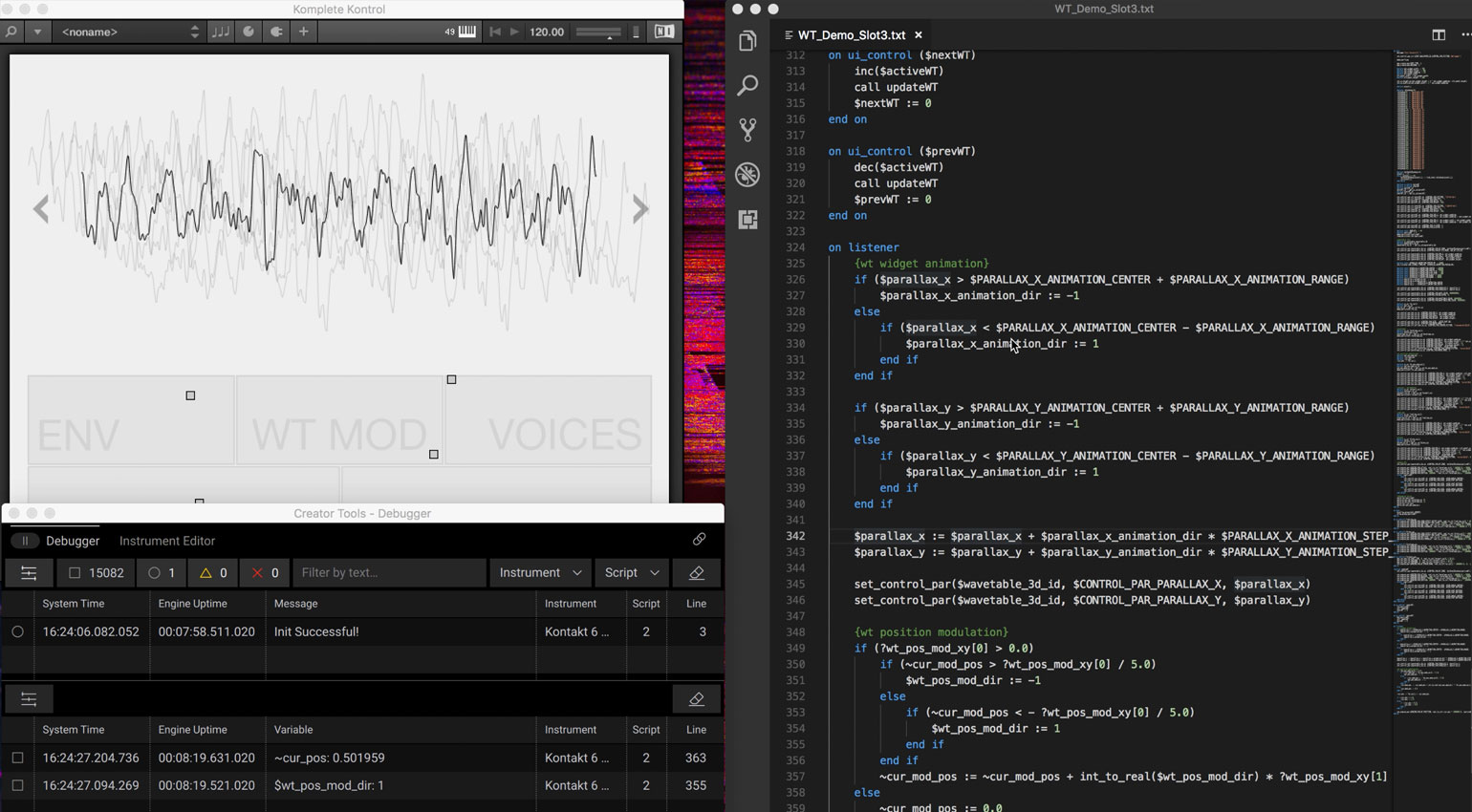Viewport: 1472px width, 812px height.
Task: Select the WT_Demo_Slot3.txt editor tab
Action: [851, 35]
